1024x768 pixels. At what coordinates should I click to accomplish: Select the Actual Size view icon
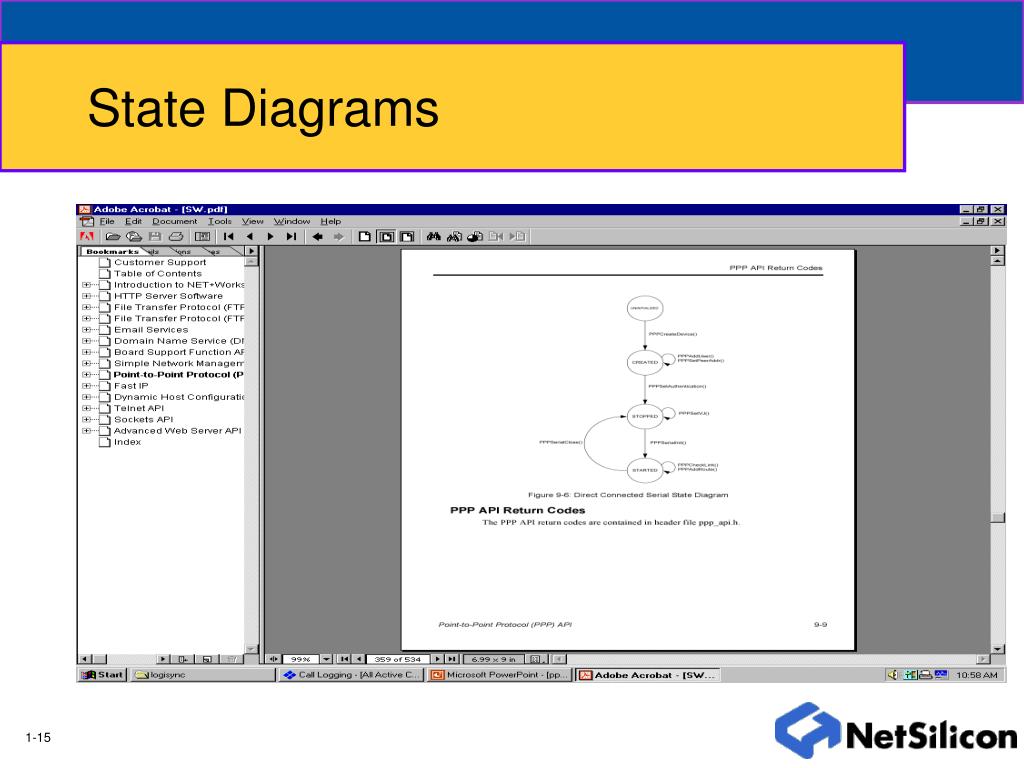tap(365, 236)
